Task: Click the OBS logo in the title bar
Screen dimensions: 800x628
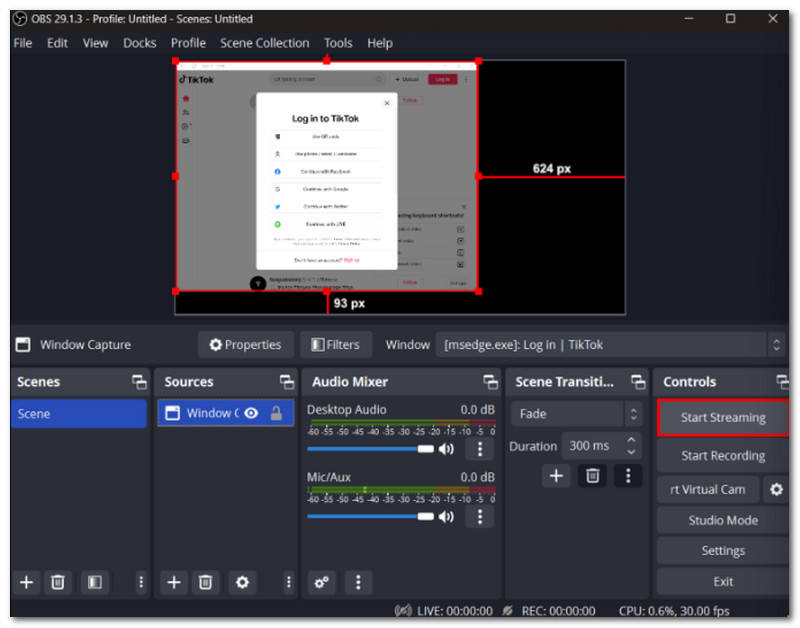Action: 20,19
